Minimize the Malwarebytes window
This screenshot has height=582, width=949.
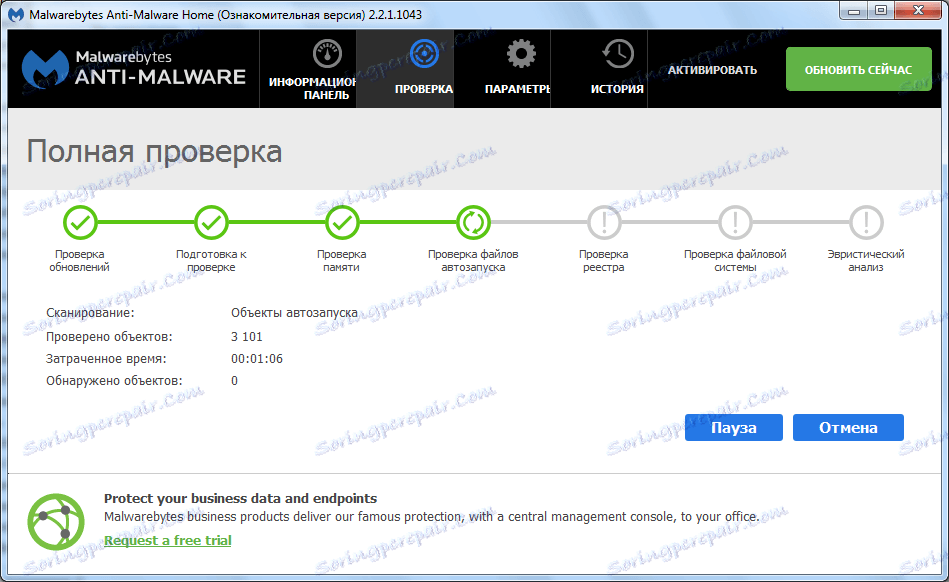[x=854, y=11]
